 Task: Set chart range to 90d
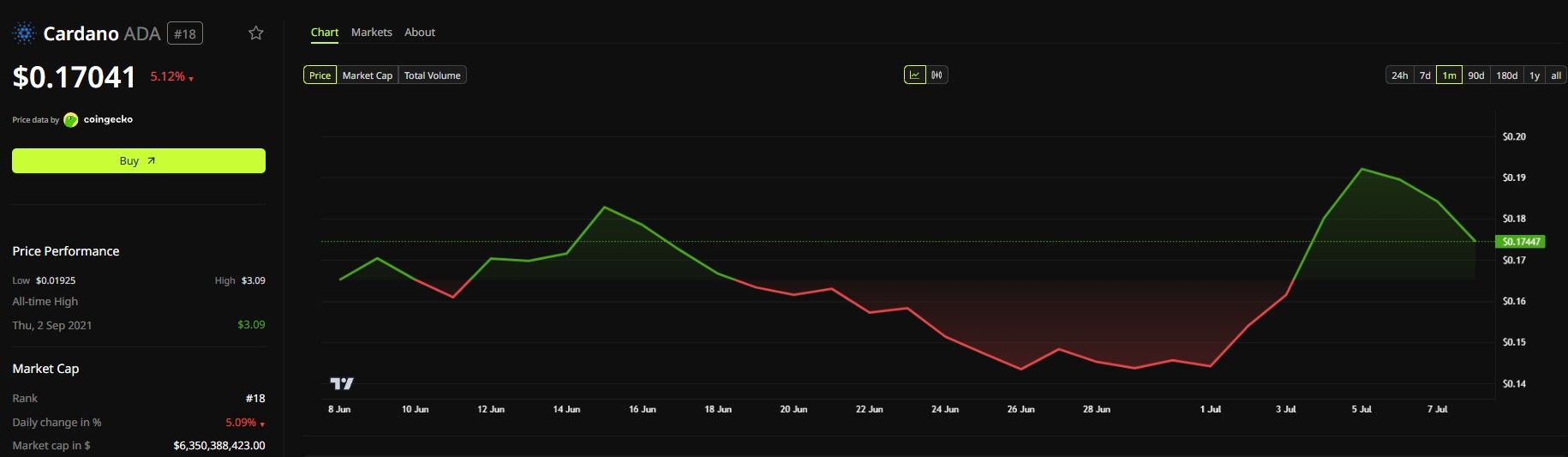(x=1476, y=75)
